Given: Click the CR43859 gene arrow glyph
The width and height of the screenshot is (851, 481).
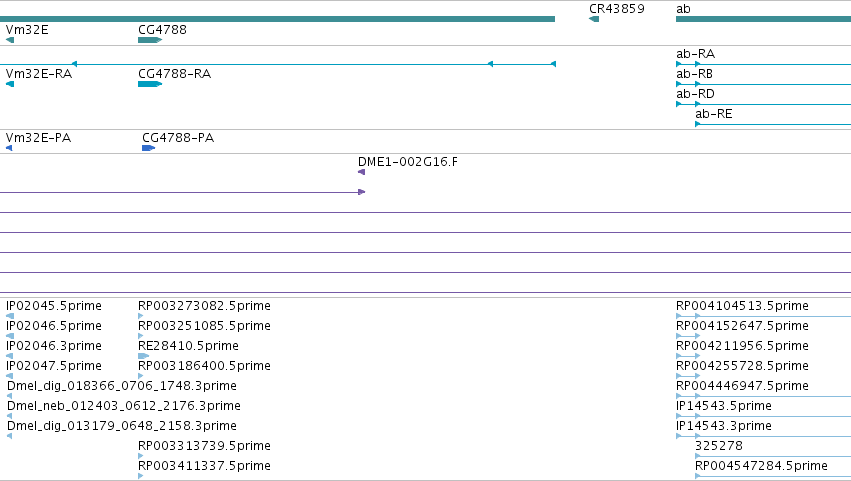Looking at the screenshot, I should pyautogui.click(x=594, y=19).
